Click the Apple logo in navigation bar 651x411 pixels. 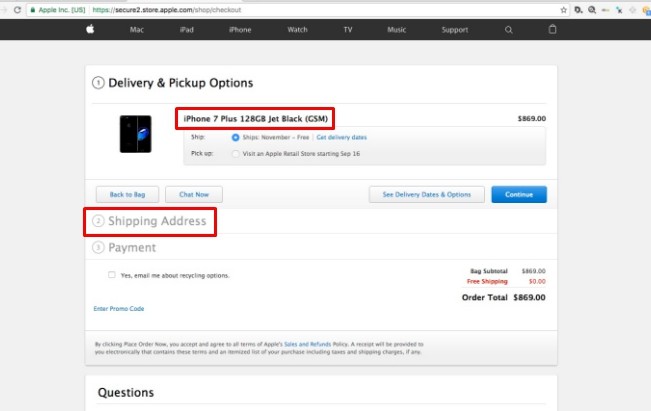[x=90, y=30]
